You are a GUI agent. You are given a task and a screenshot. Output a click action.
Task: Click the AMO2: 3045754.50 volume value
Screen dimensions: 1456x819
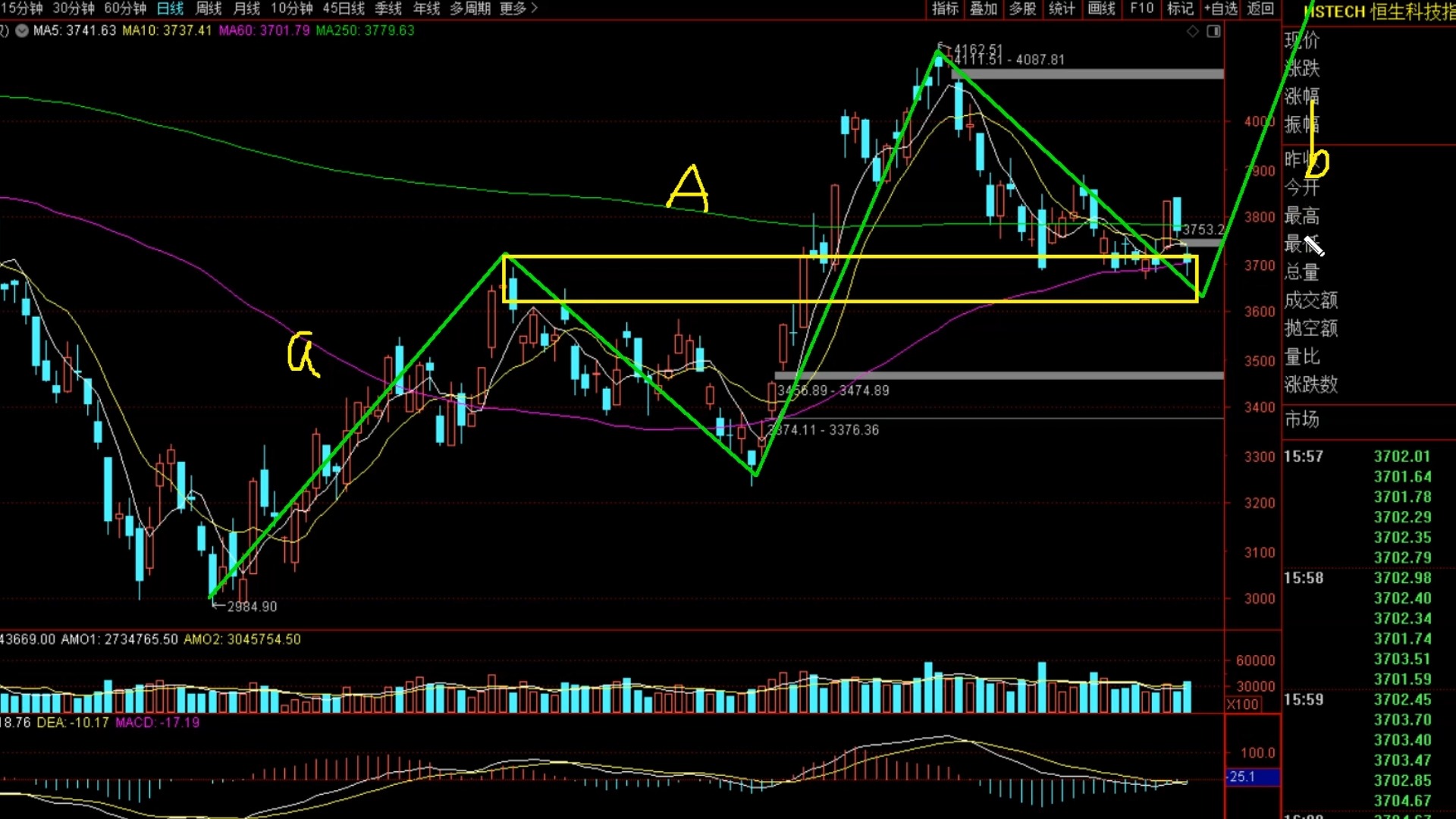tap(242, 639)
